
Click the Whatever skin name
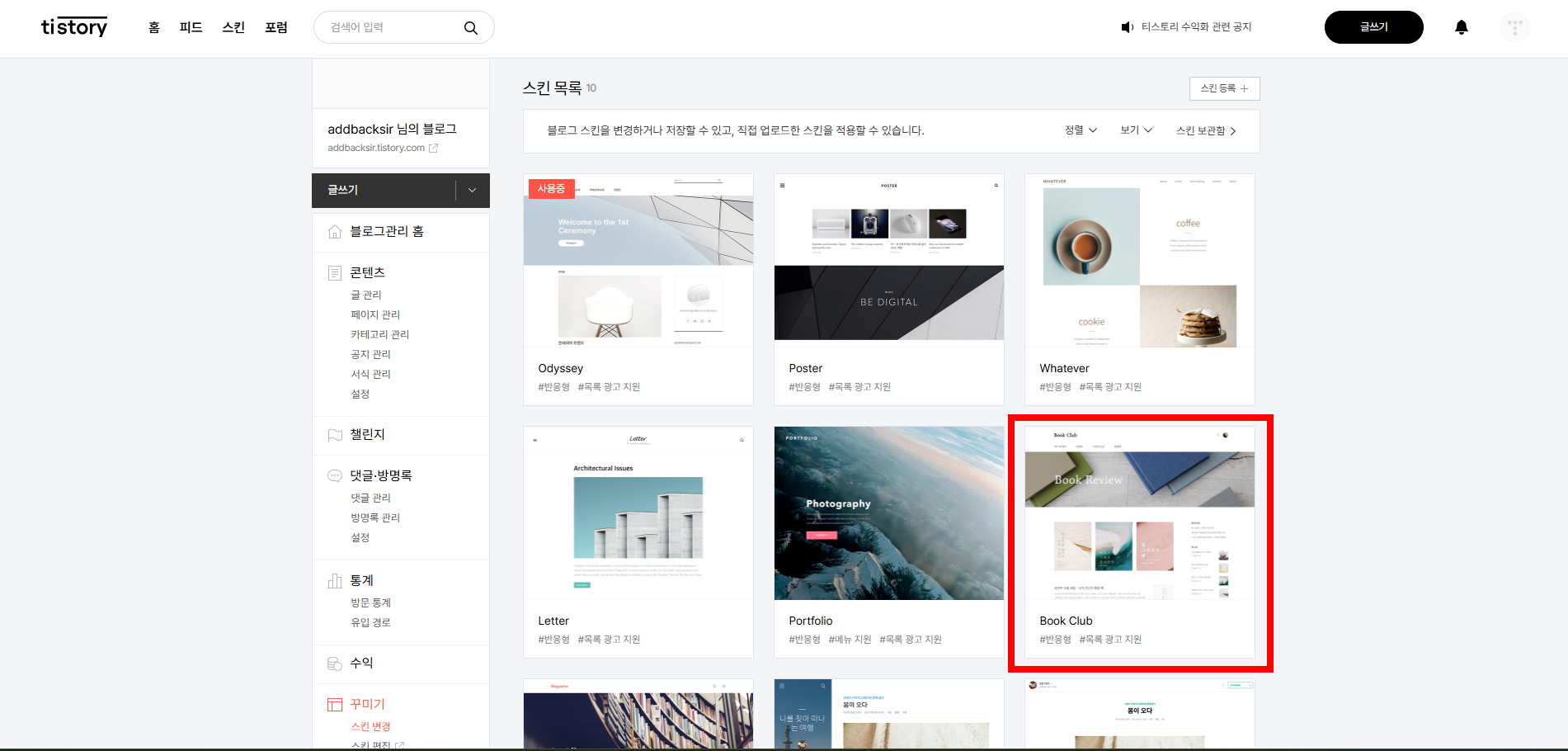coord(1064,369)
